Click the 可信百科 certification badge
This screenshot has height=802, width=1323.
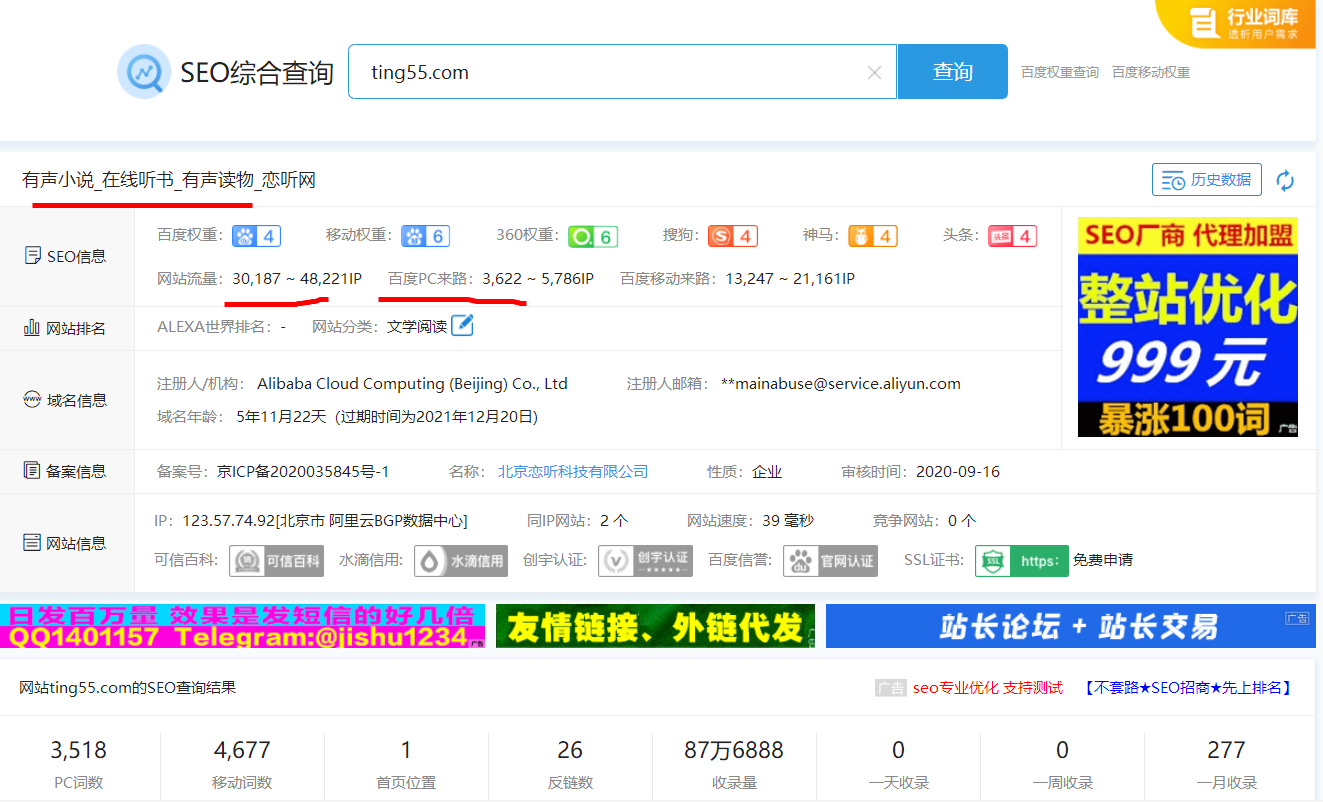(276, 561)
